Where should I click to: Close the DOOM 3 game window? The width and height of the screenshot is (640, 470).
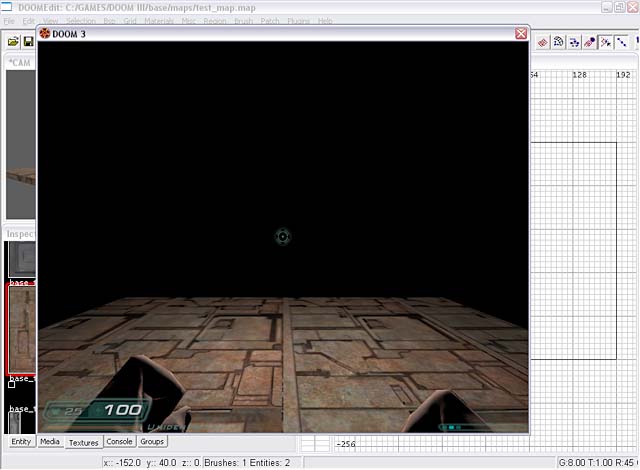521,33
